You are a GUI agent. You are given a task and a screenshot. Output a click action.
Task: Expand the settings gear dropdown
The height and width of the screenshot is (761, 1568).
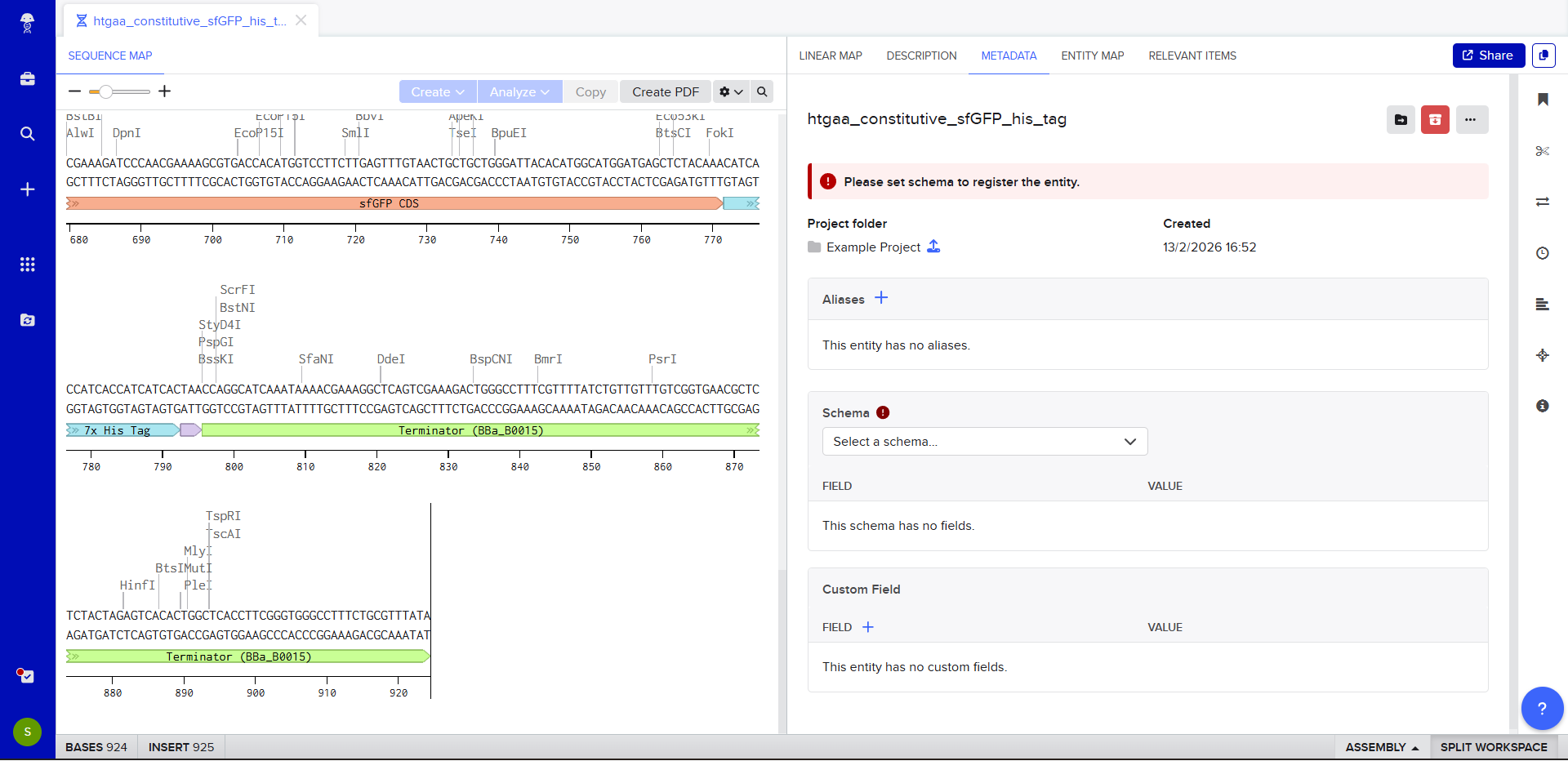tap(731, 91)
